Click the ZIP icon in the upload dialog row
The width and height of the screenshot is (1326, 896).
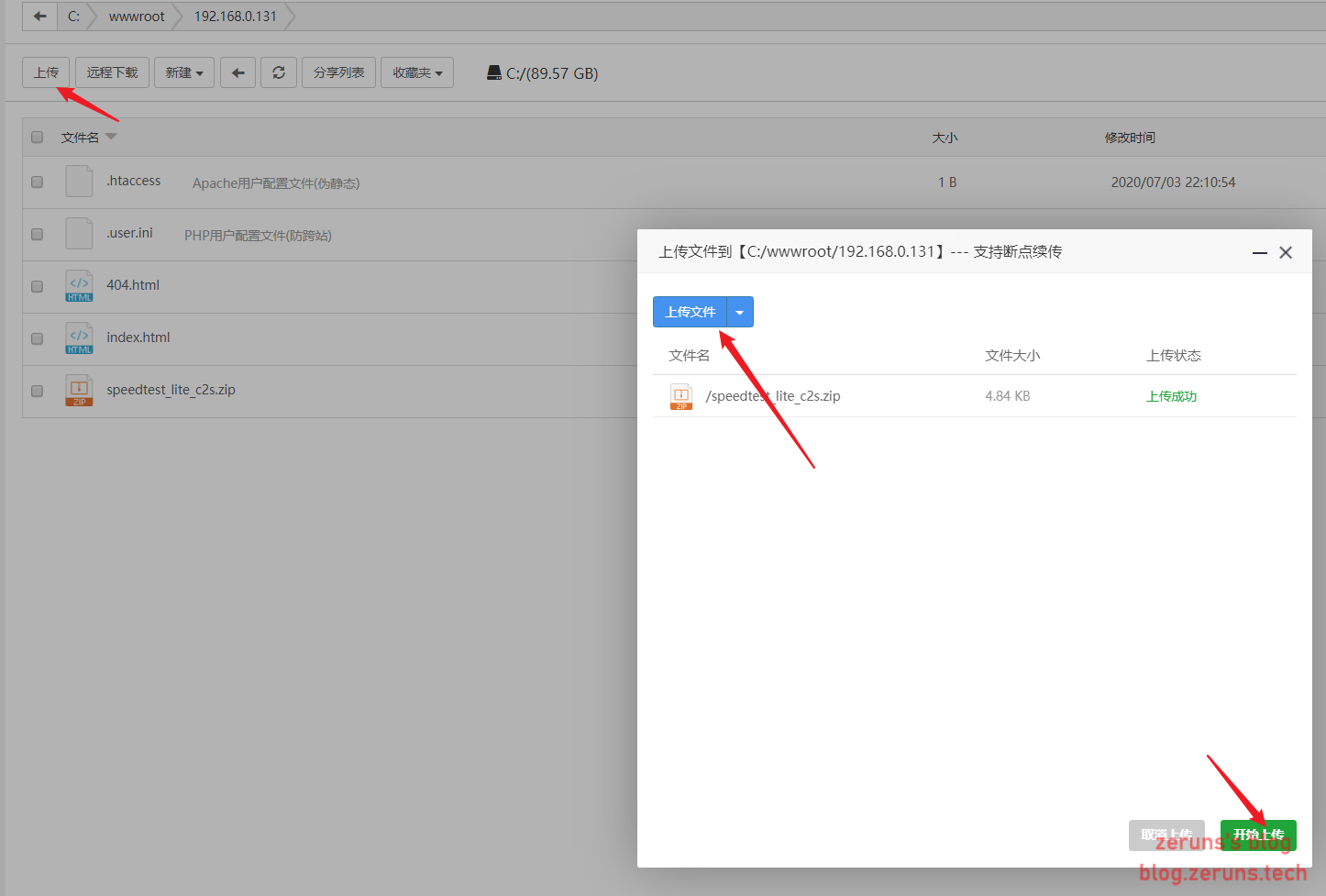680,395
